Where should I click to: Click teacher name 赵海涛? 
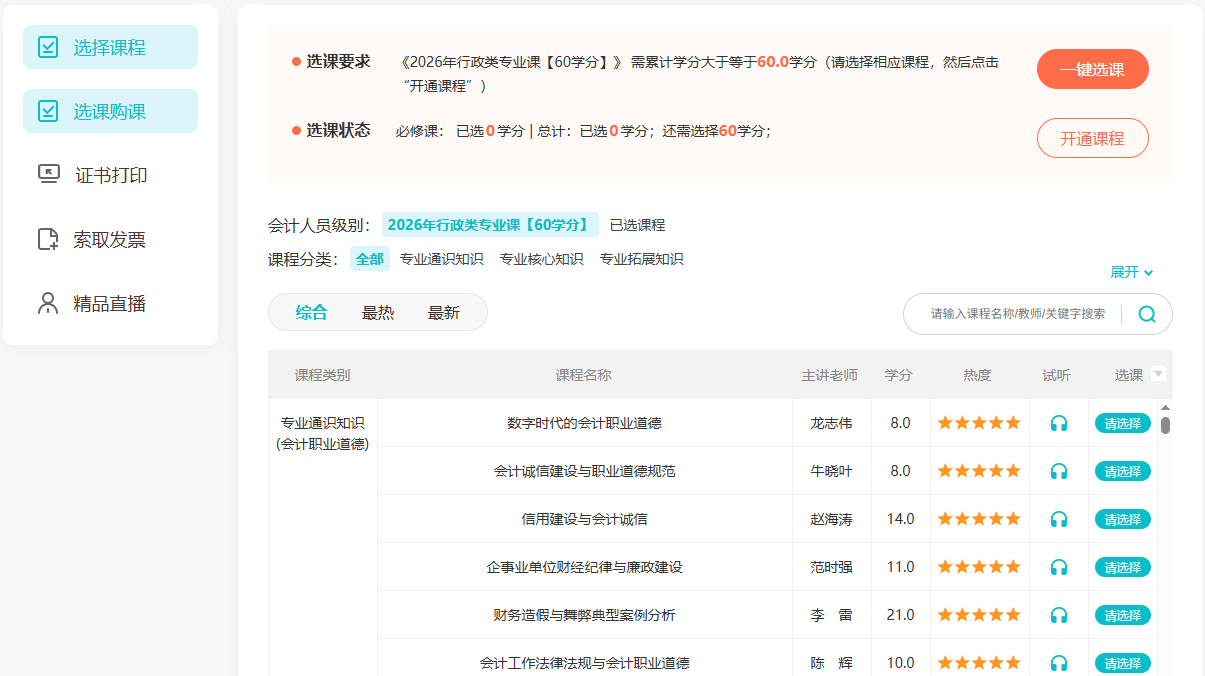click(x=831, y=519)
